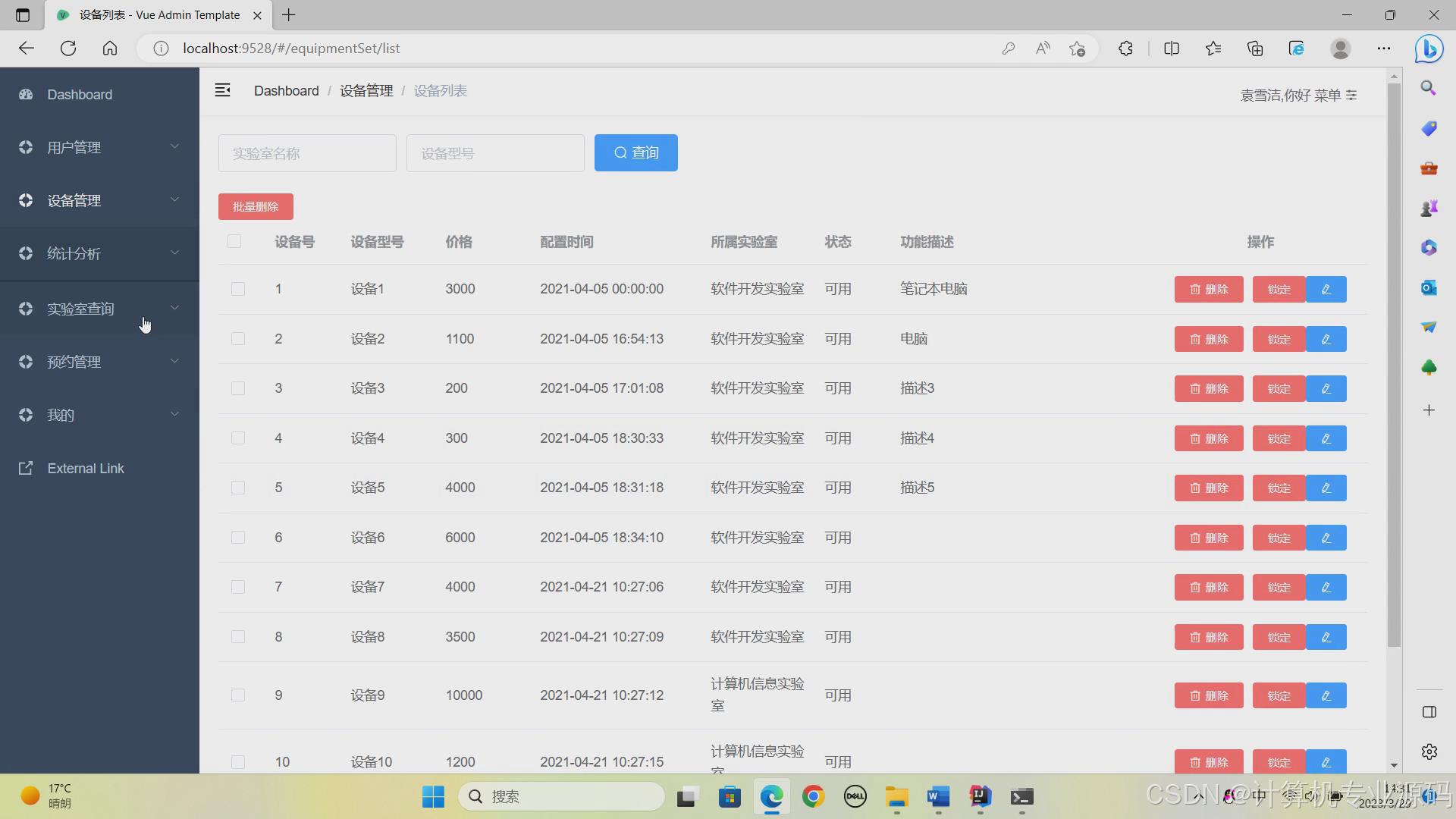This screenshot has height=819, width=1456.
Task: Click the page vertical scrollbar thumb
Action: 1394,364
